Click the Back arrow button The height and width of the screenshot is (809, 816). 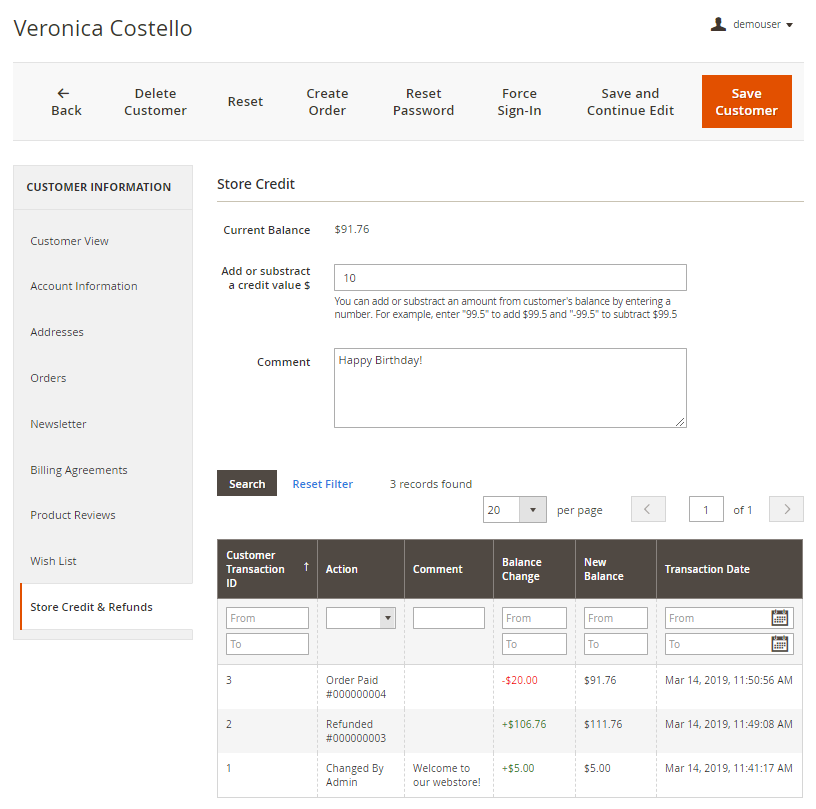pyautogui.click(x=66, y=102)
